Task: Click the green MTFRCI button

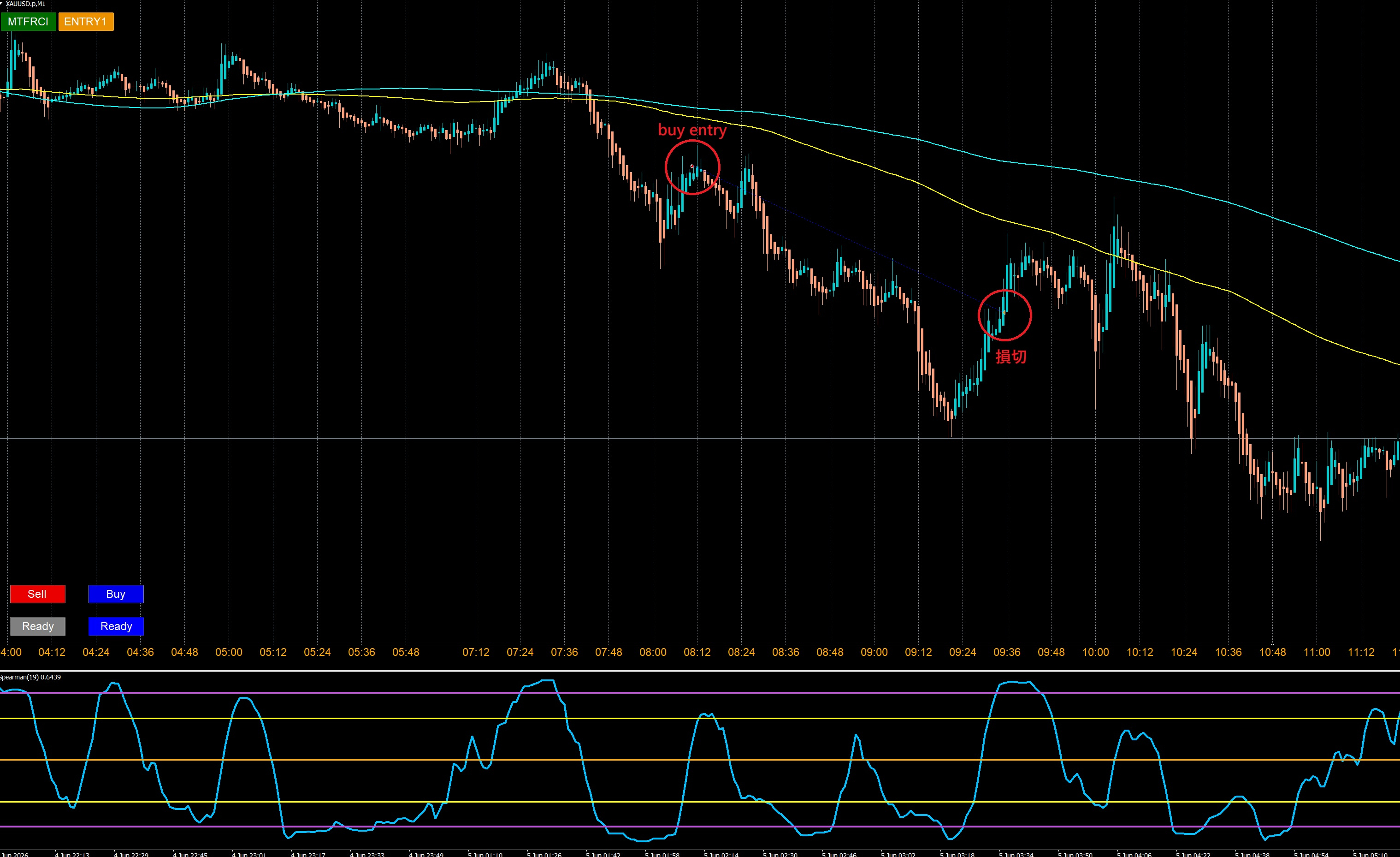Action: [x=28, y=22]
